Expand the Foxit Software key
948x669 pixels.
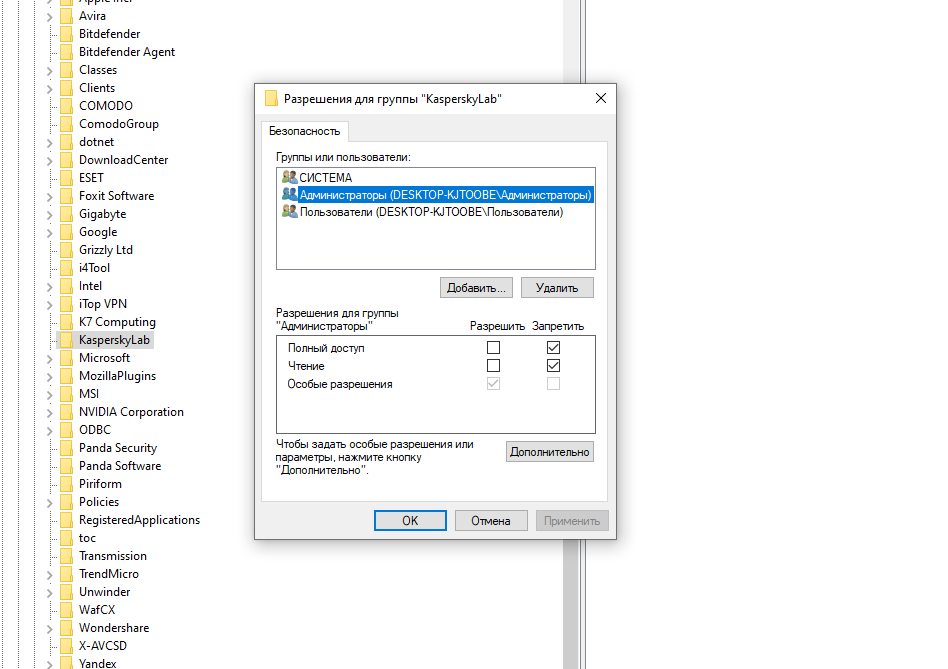(x=50, y=197)
